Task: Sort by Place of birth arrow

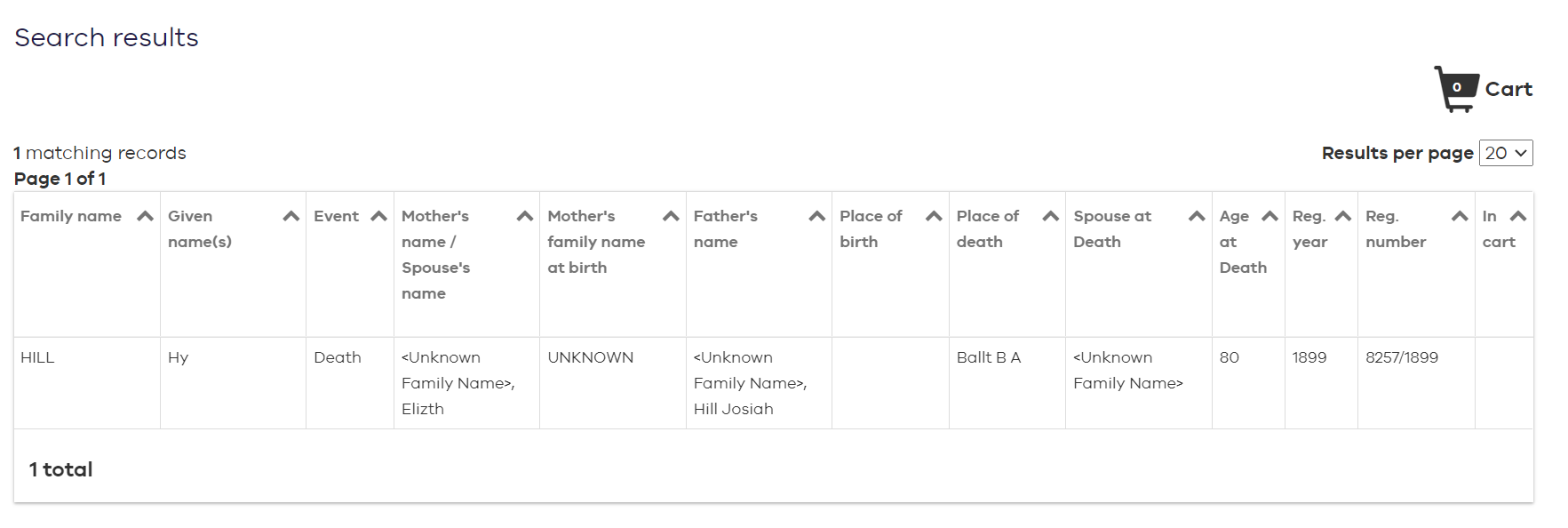Action: (x=934, y=216)
